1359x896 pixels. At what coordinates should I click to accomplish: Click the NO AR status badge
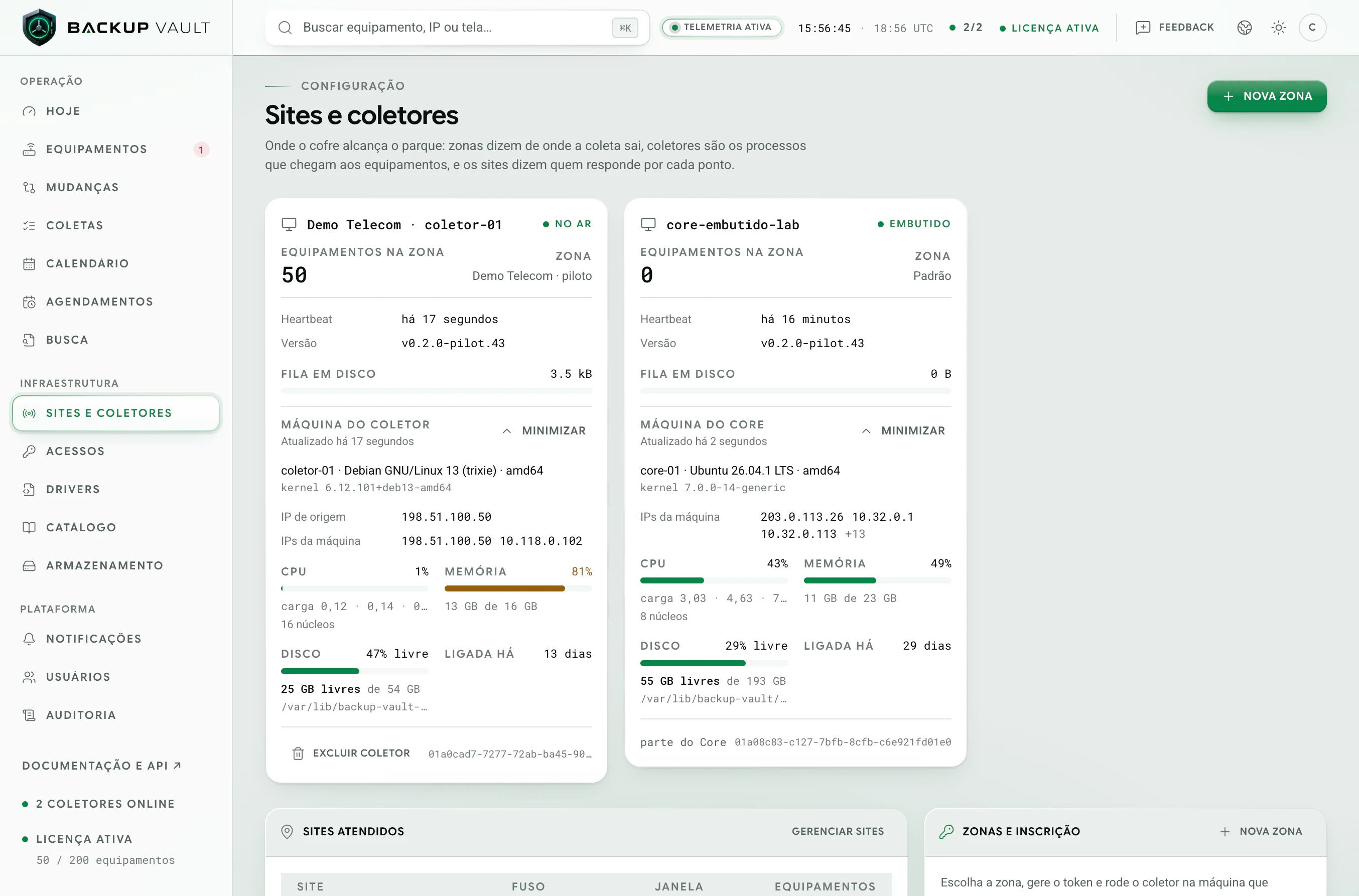(567, 224)
